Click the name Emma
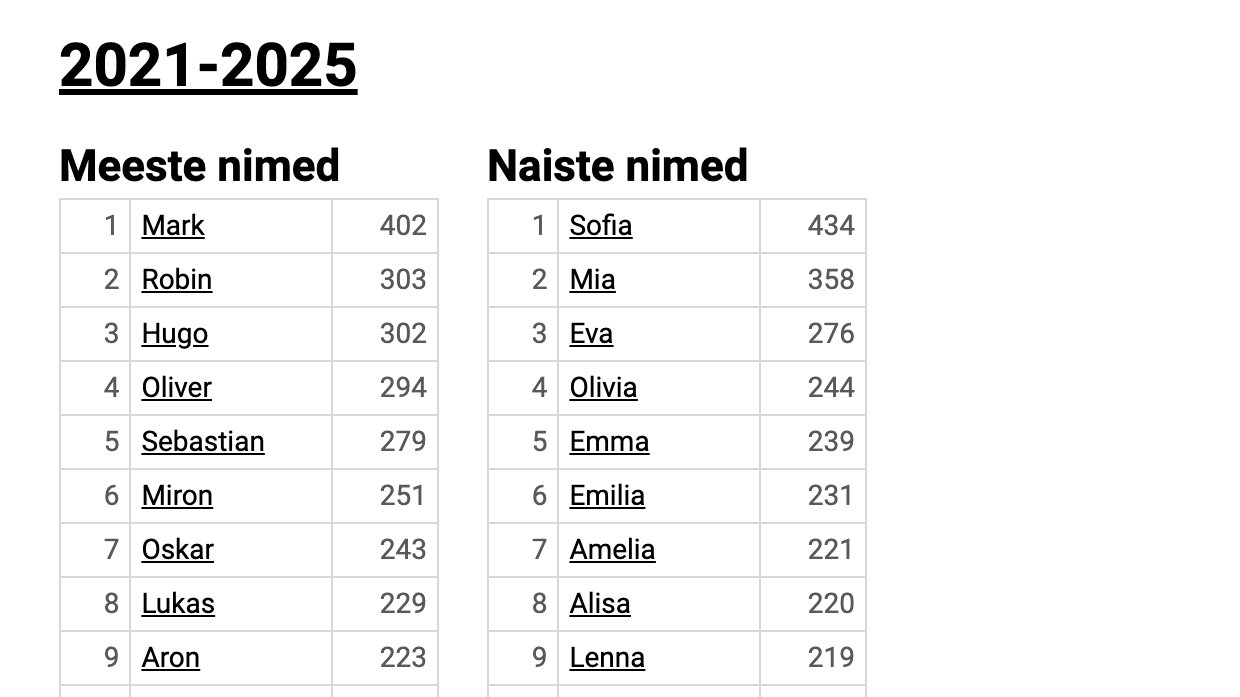Image resolution: width=1240 pixels, height=697 pixels. pyautogui.click(x=609, y=442)
